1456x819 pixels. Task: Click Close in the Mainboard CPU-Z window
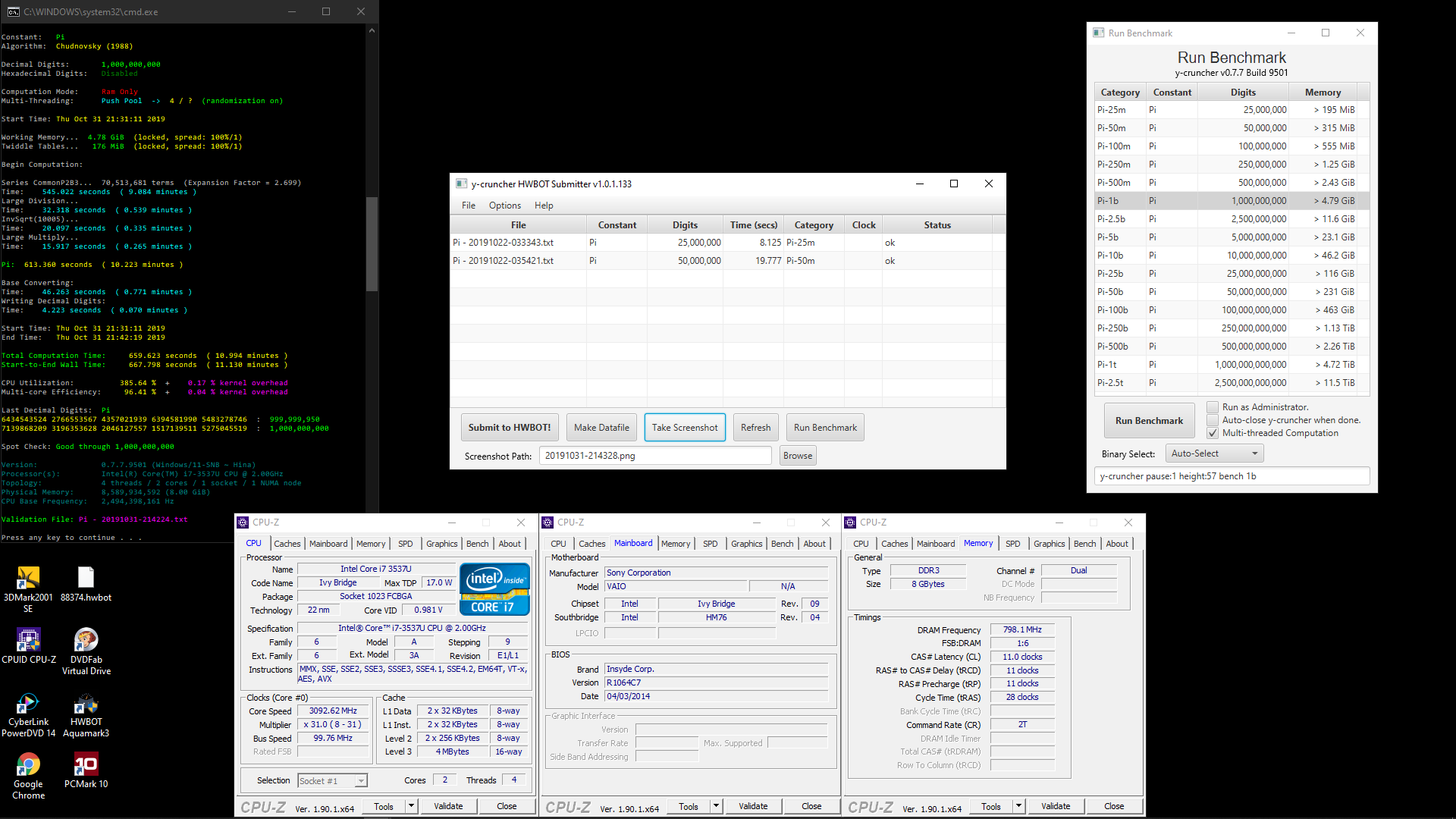point(811,806)
